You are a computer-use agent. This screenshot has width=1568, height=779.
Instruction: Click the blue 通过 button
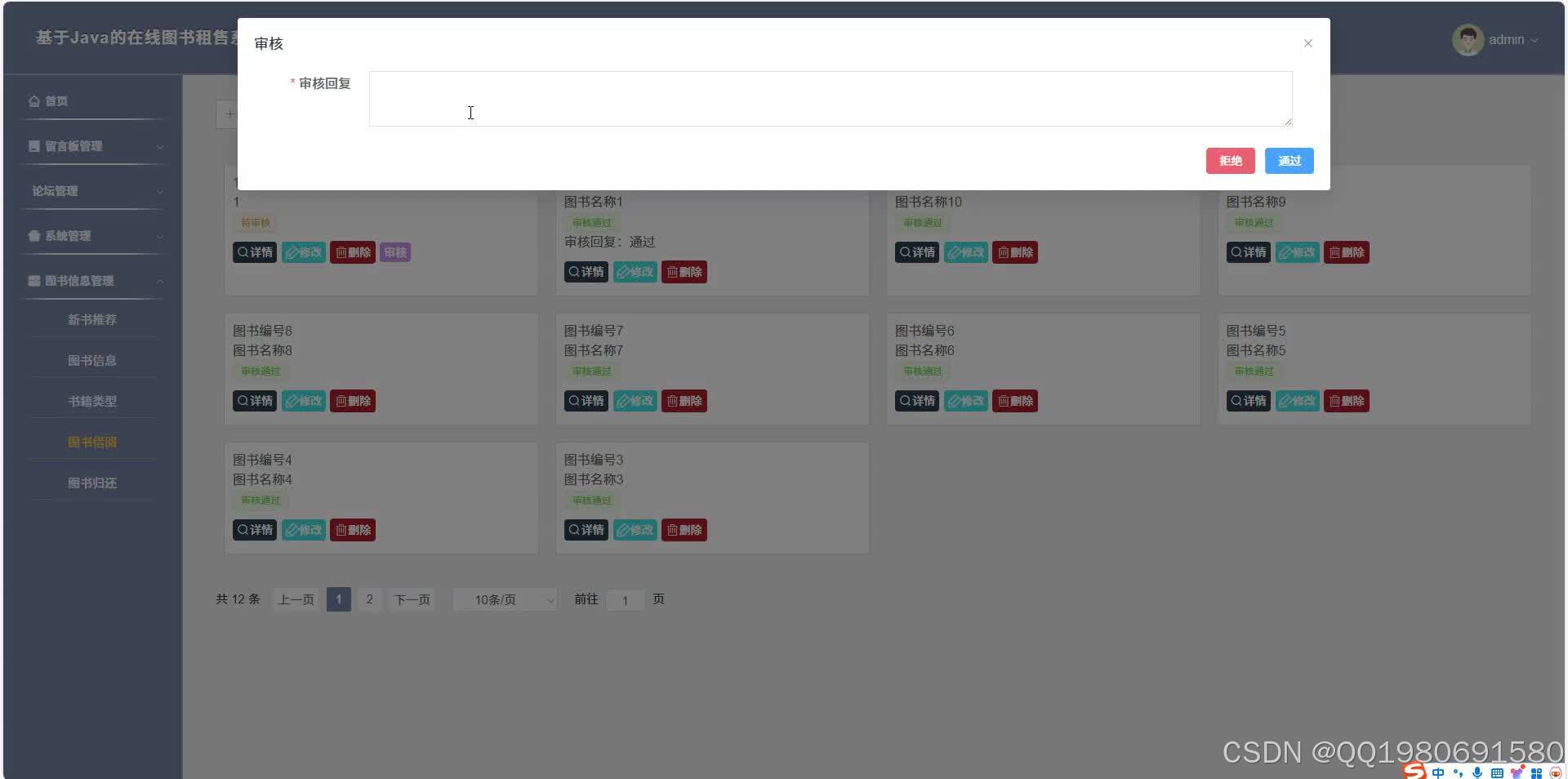1289,161
